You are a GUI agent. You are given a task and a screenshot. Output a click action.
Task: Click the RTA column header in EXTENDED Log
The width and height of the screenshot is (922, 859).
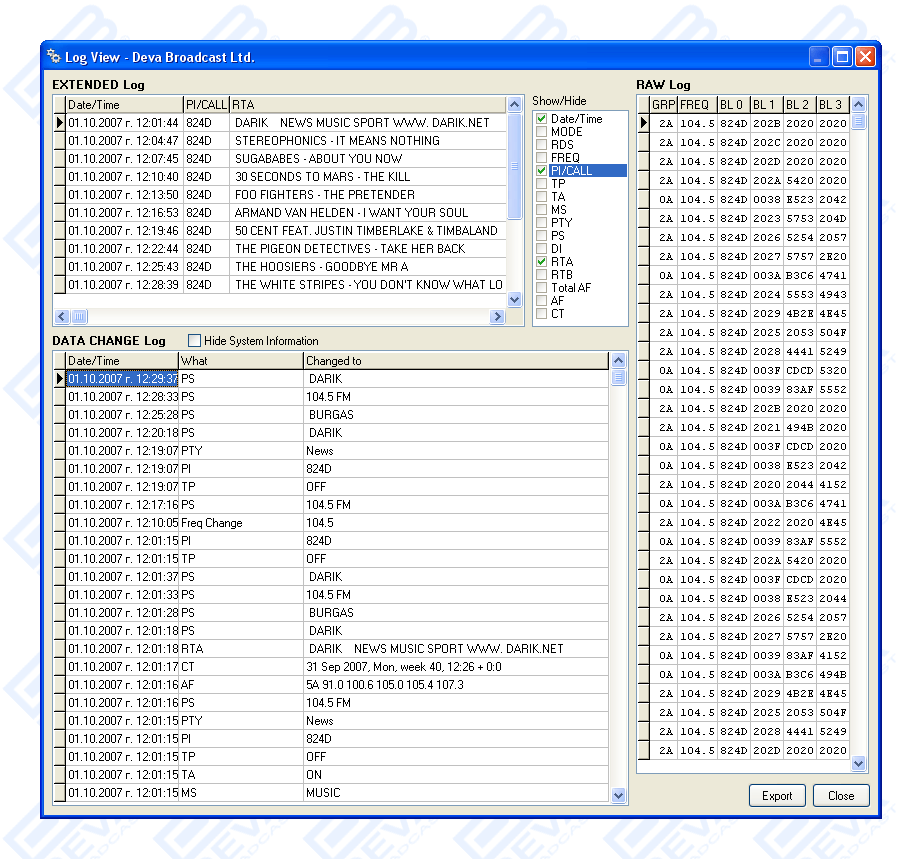click(366, 105)
